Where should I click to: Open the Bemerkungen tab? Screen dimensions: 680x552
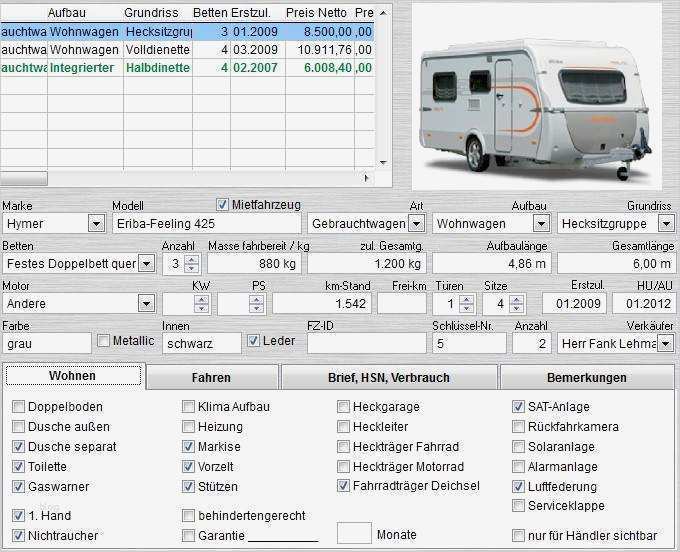[x=587, y=377]
